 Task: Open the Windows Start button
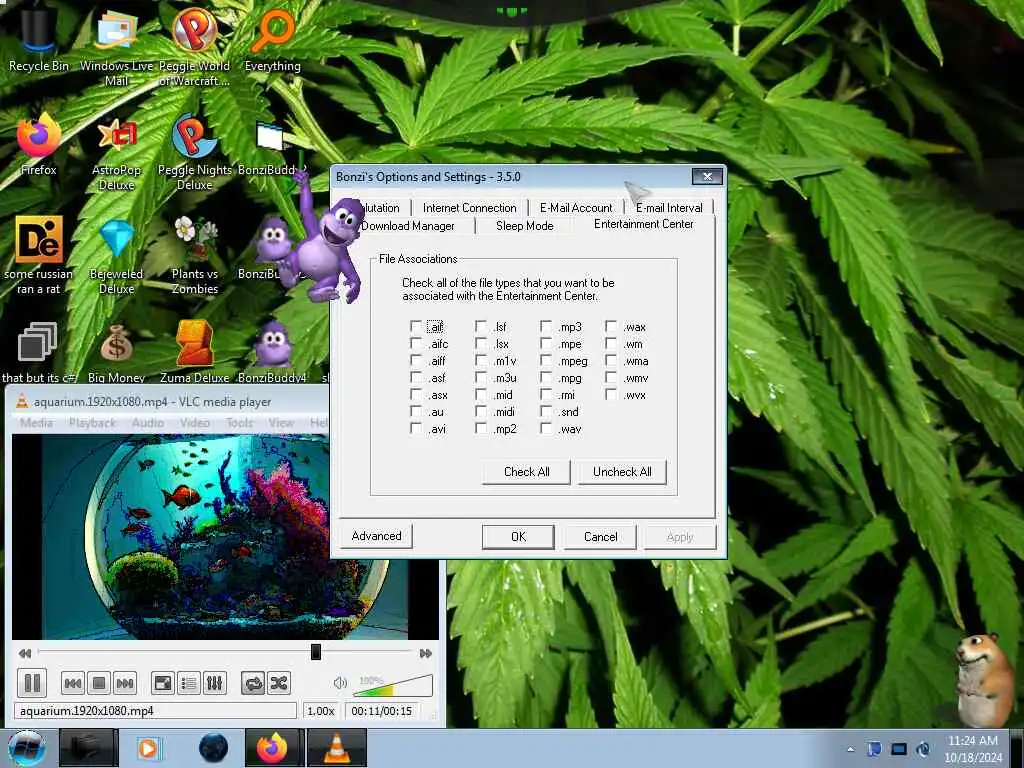(x=25, y=748)
